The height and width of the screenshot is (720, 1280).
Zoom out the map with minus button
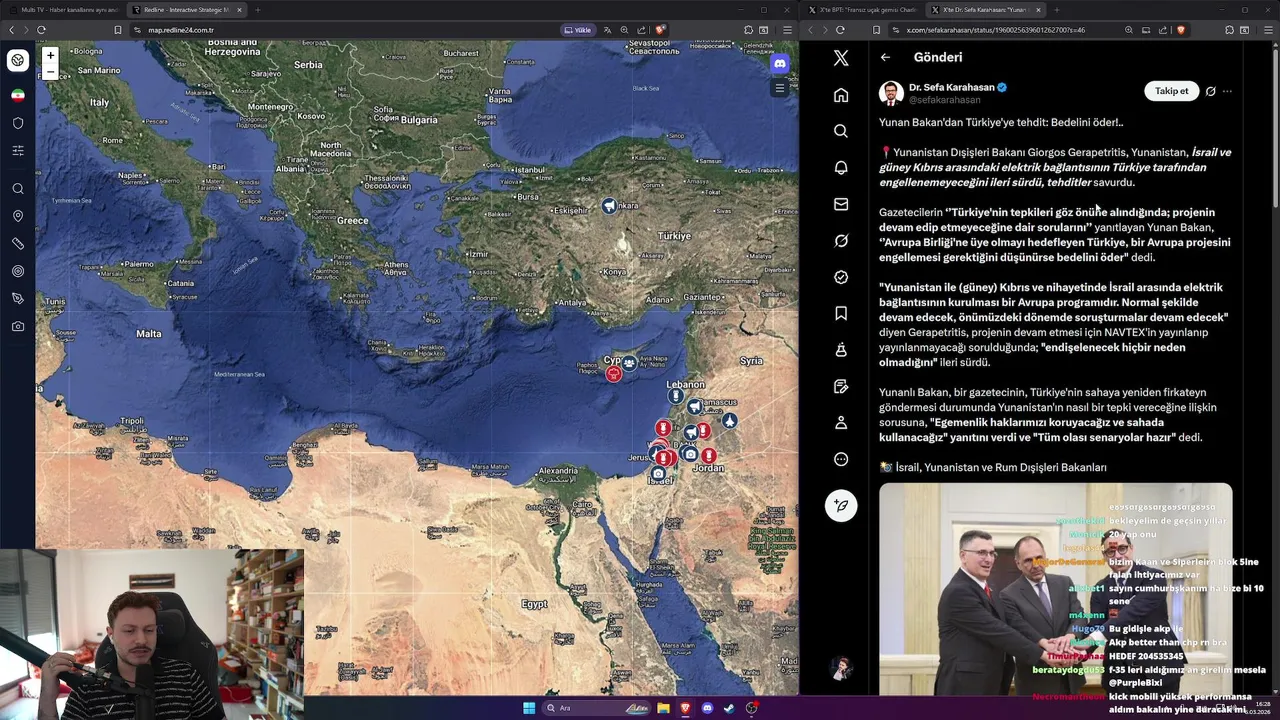click(x=50, y=71)
